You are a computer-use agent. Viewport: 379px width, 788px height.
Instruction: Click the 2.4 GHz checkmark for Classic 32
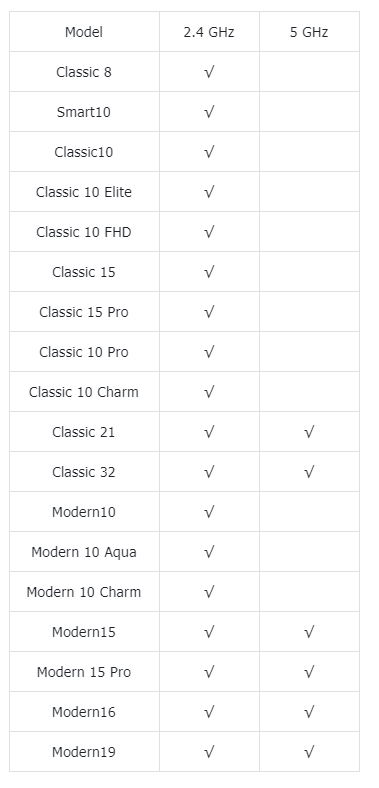click(209, 472)
